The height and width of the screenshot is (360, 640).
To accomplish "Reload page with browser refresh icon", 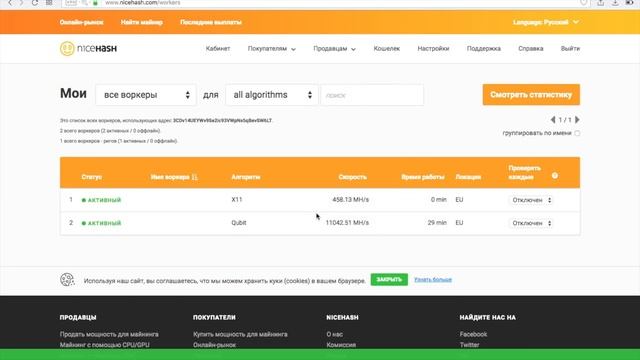I will 35,3.
